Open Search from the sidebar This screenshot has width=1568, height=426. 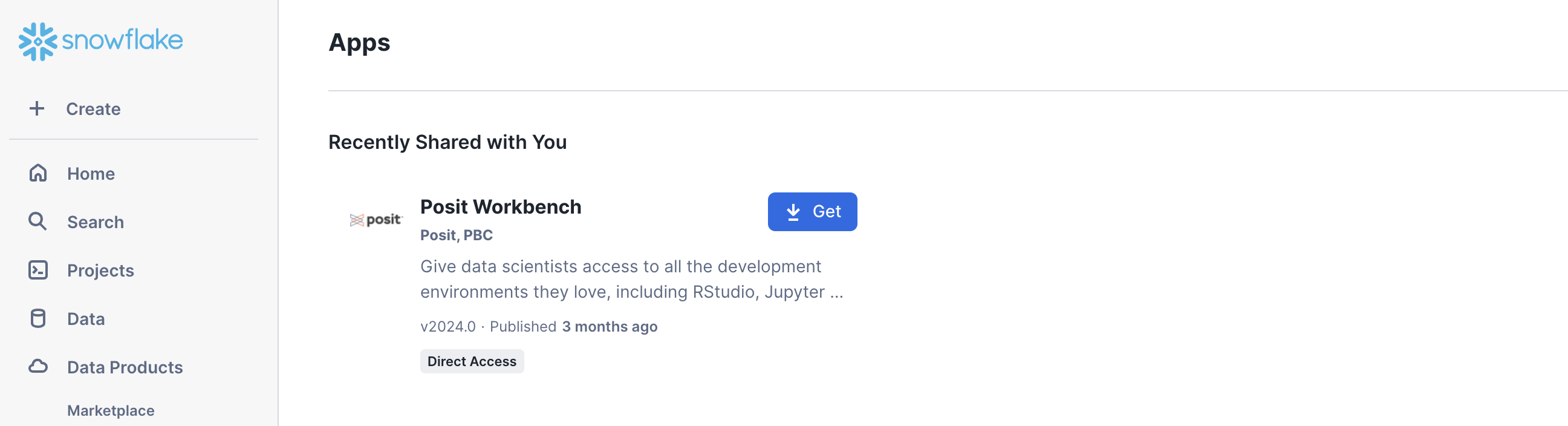(x=96, y=223)
